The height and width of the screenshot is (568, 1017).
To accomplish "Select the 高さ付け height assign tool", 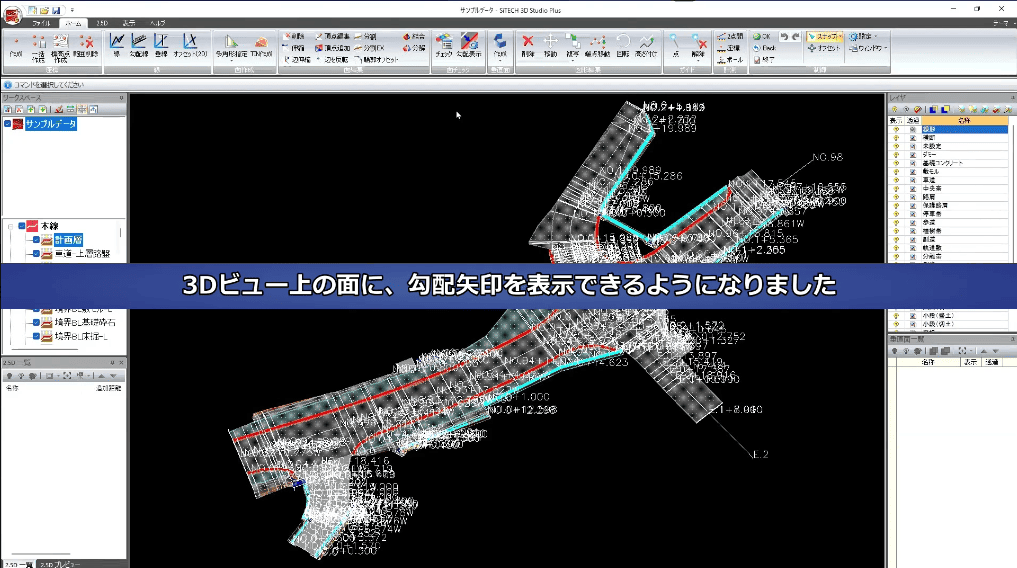I will [x=646, y=45].
